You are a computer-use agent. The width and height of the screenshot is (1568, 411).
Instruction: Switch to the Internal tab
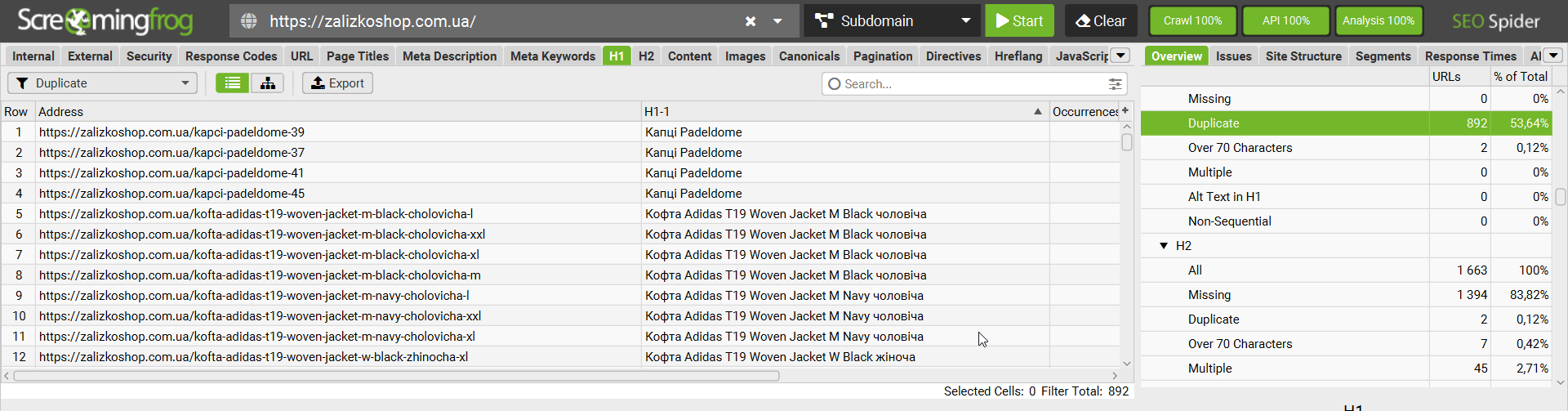tap(33, 56)
